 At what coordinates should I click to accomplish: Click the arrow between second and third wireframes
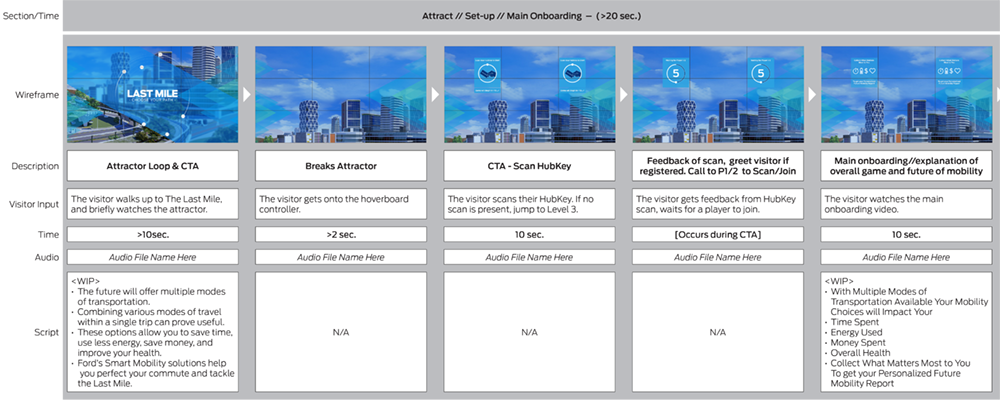click(435, 93)
